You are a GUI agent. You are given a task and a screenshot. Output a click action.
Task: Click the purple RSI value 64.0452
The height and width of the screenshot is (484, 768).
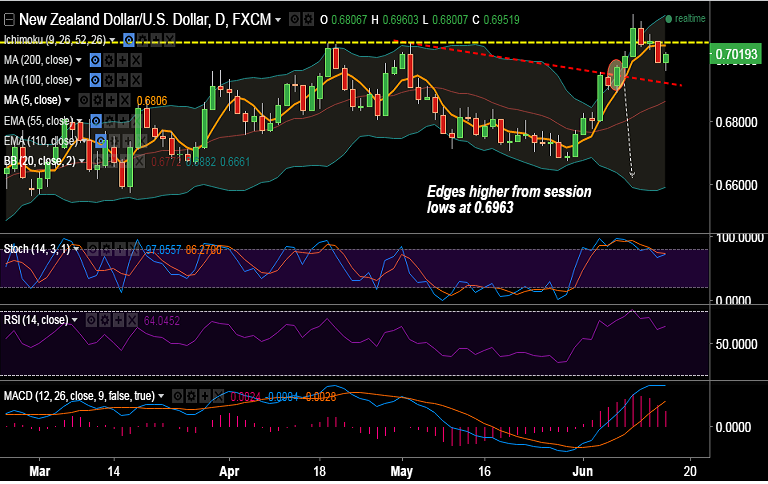coord(162,321)
